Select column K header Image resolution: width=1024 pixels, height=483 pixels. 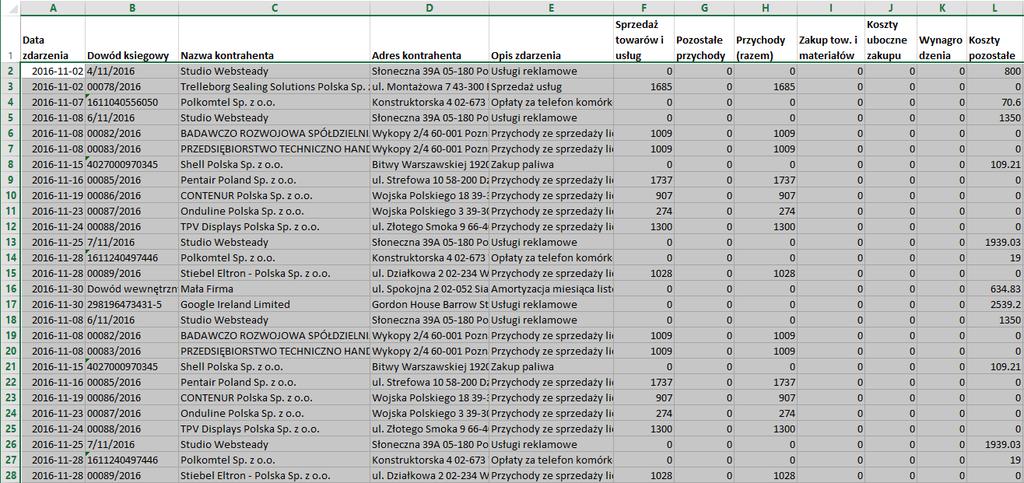click(942, 8)
